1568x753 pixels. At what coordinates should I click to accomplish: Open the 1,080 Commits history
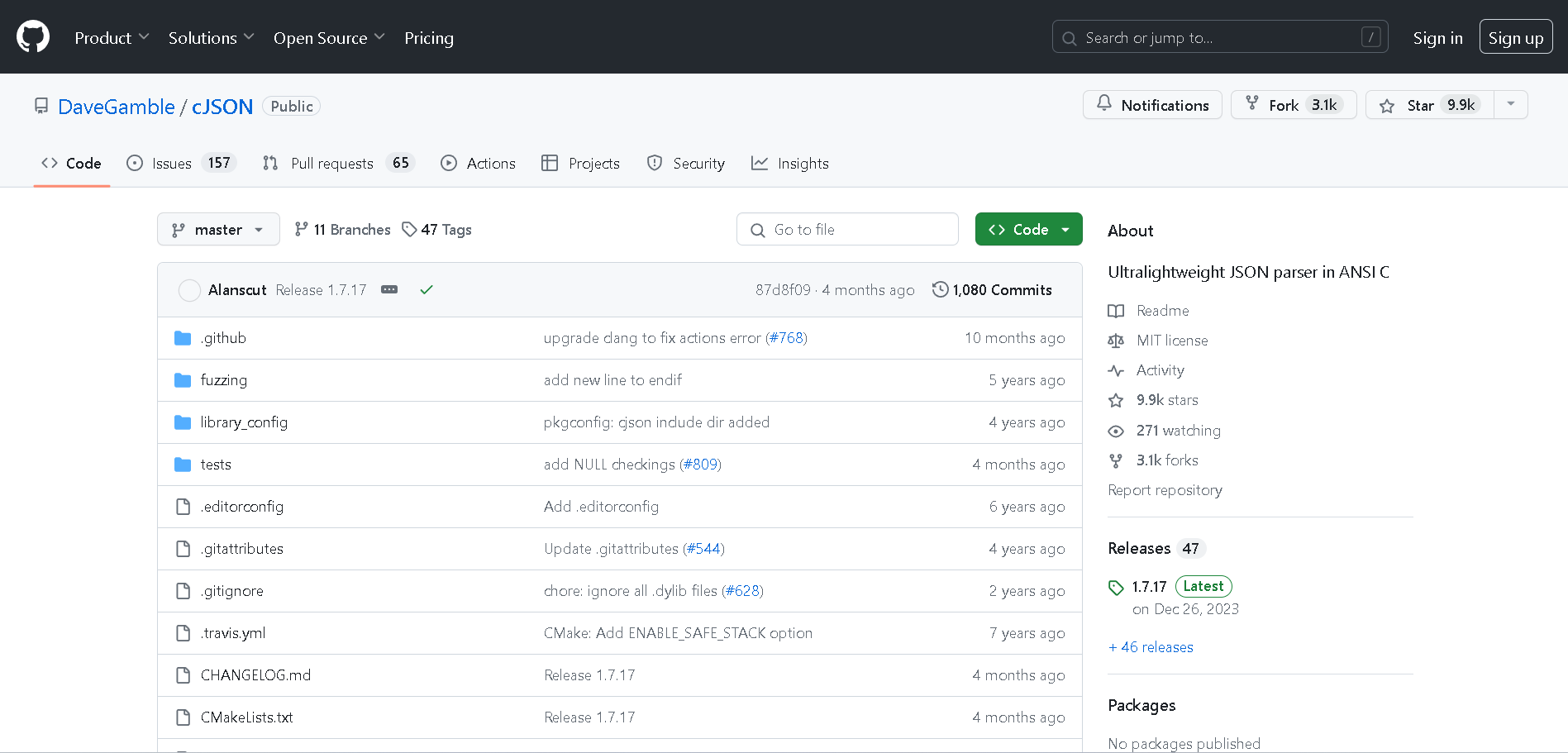pos(992,290)
